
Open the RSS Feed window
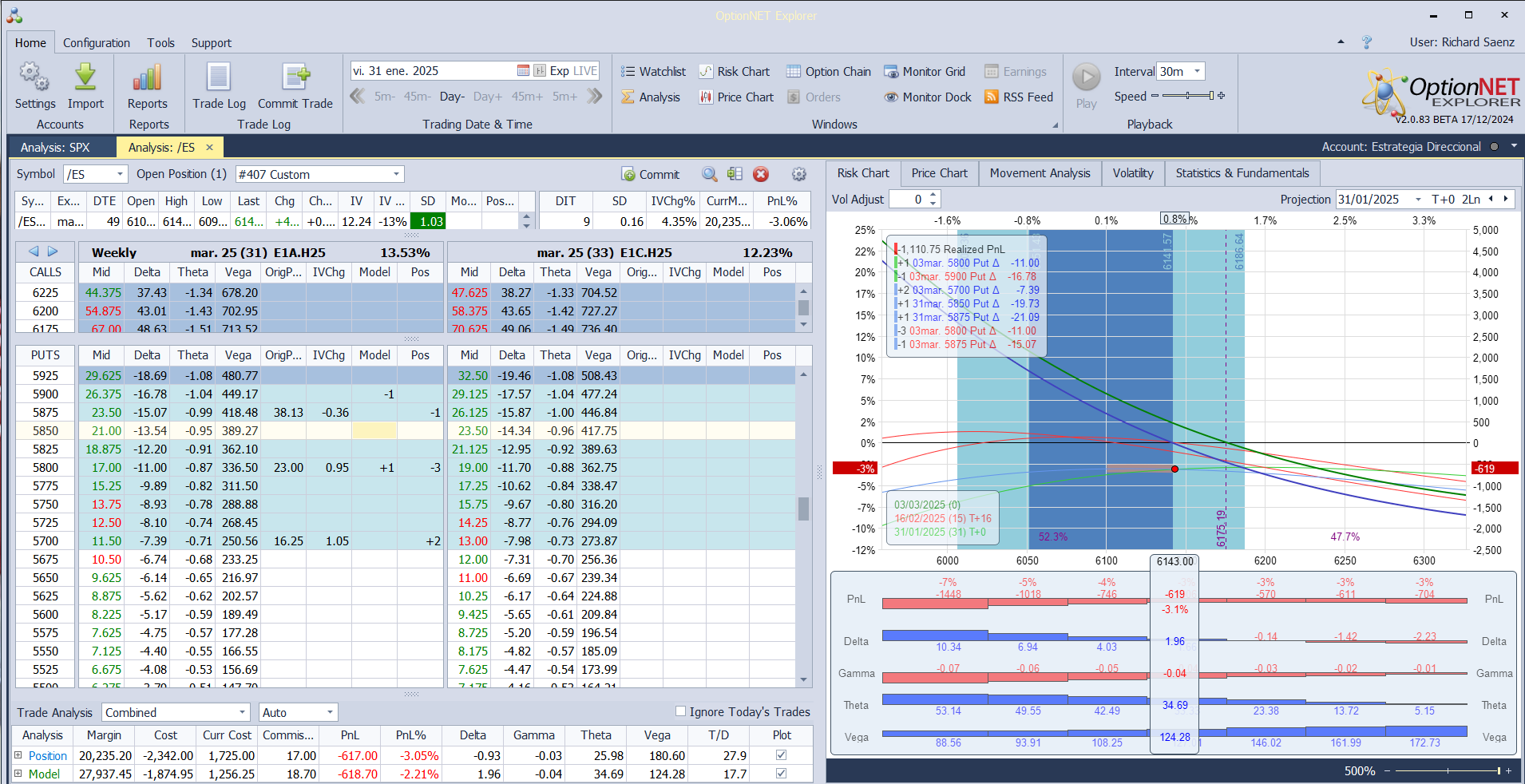tap(1019, 97)
